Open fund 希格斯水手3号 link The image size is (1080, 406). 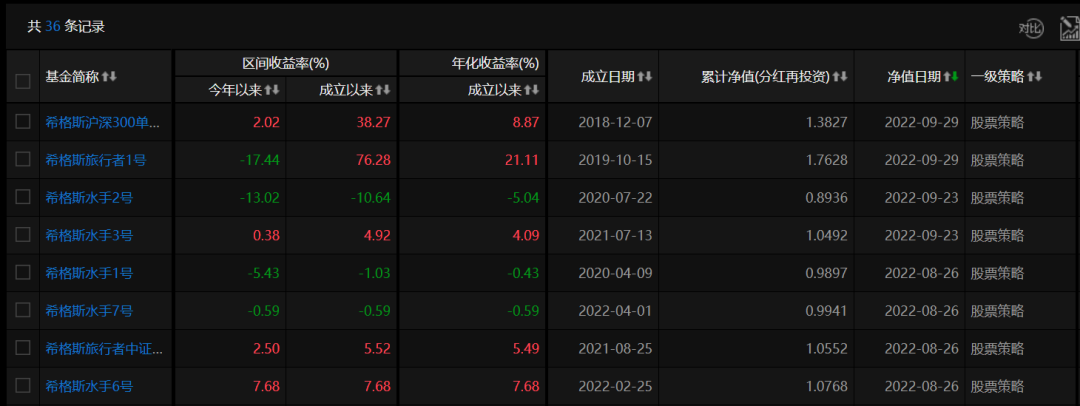[89, 236]
